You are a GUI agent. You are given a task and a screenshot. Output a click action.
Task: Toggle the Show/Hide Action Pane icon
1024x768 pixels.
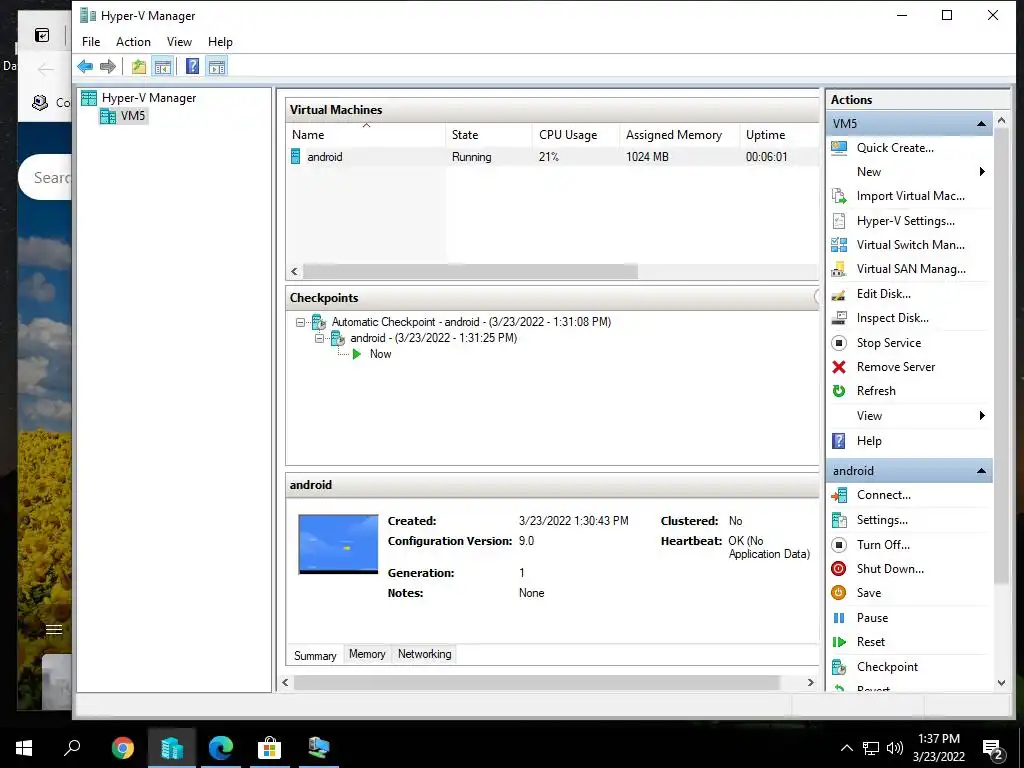click(x=217, y=67)
